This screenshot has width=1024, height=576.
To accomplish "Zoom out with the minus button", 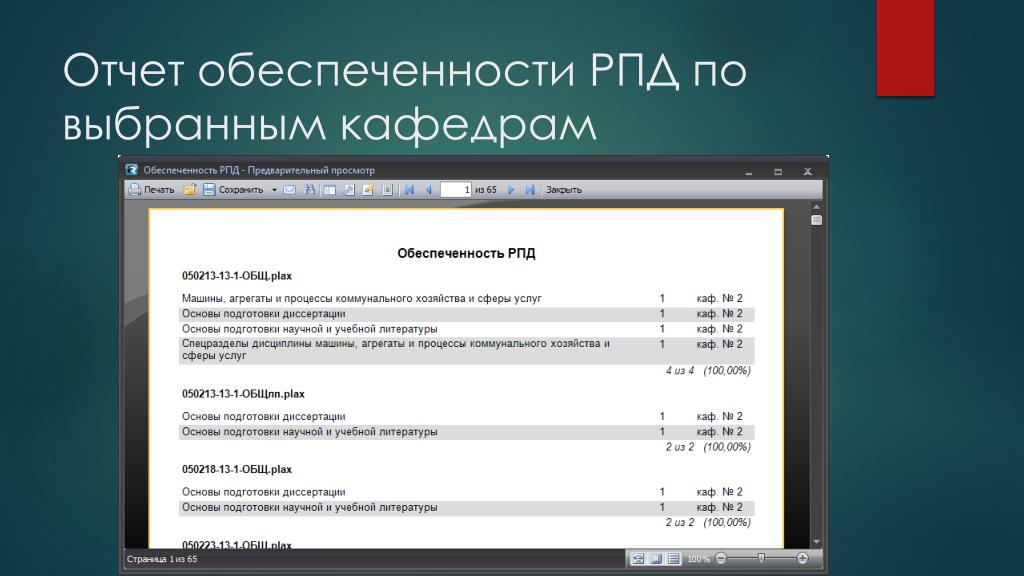I will pos(721,558).
